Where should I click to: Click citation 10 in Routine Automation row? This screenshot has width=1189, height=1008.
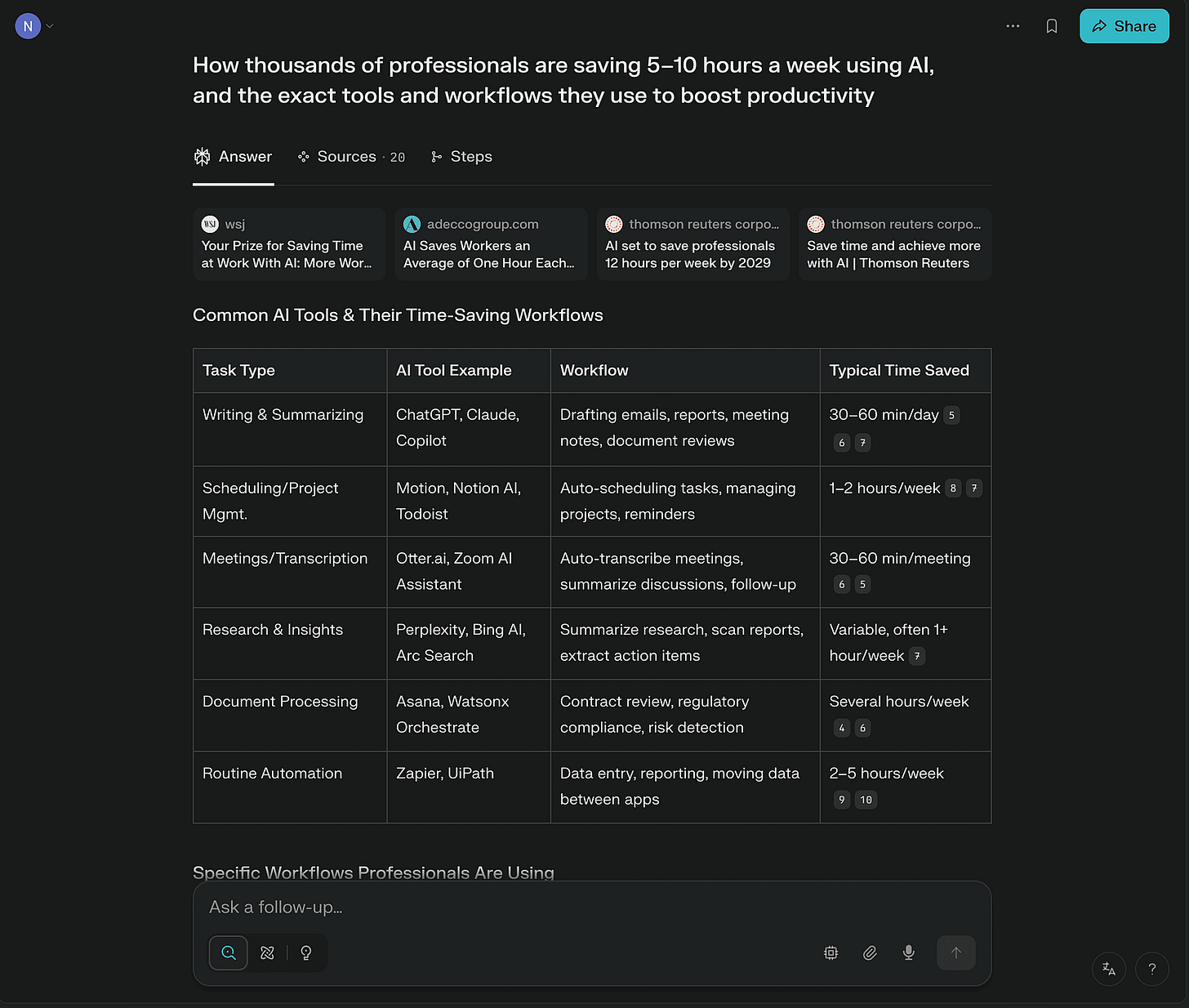(x=866, y=800)
